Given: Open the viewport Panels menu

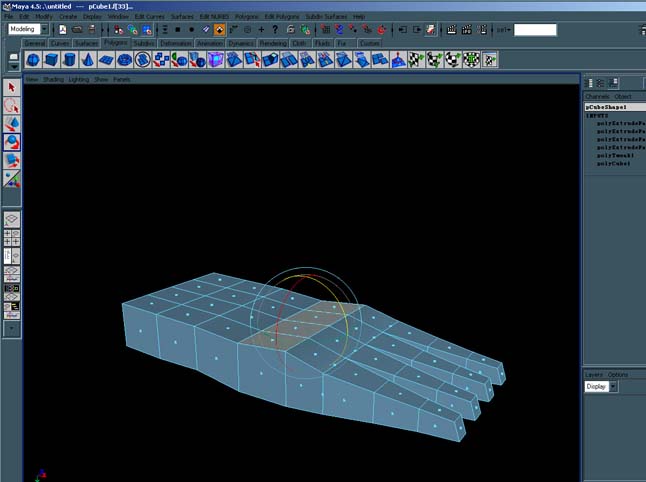Looking at the screenshot, I should 122,79.
